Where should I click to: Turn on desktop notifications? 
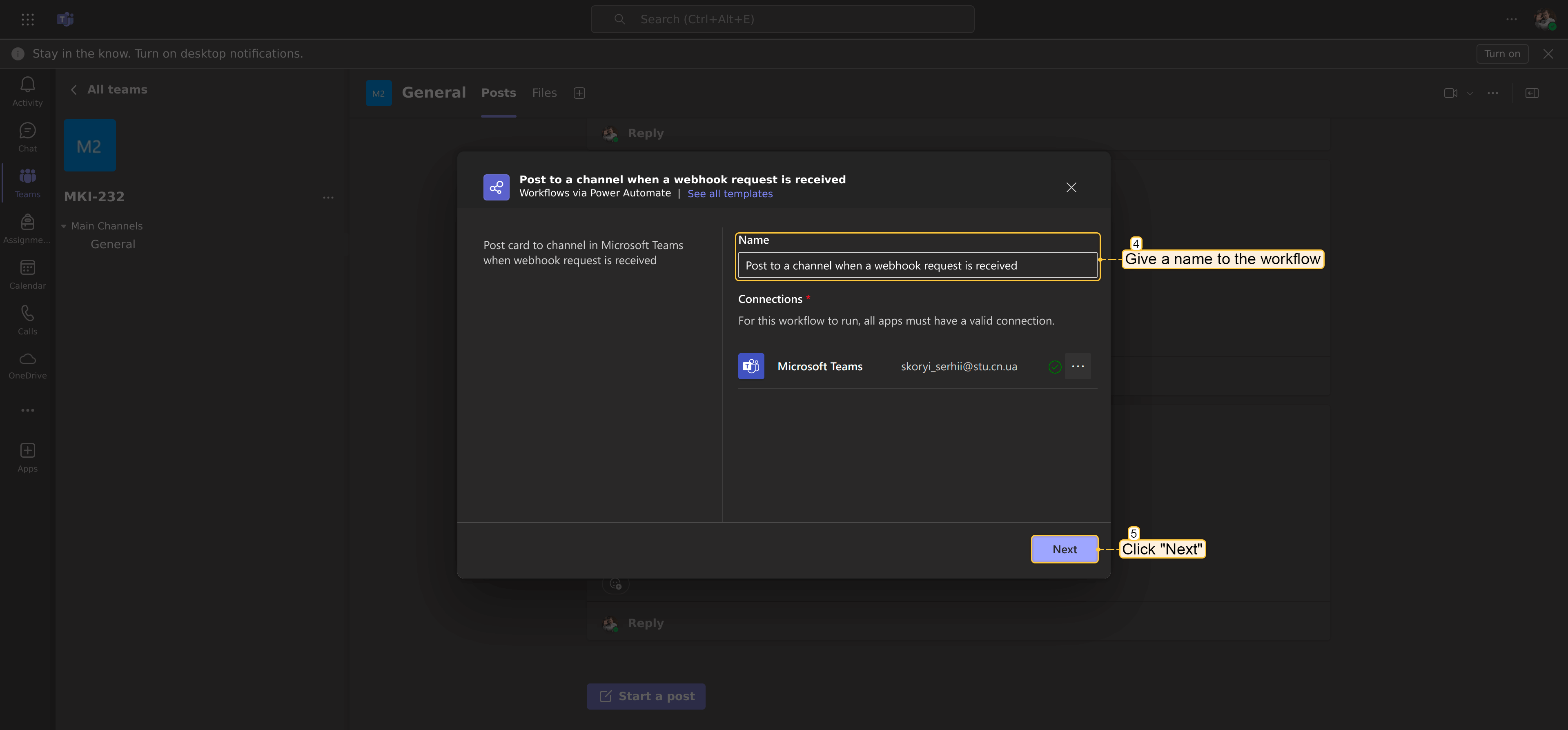tap(1502, 53)
